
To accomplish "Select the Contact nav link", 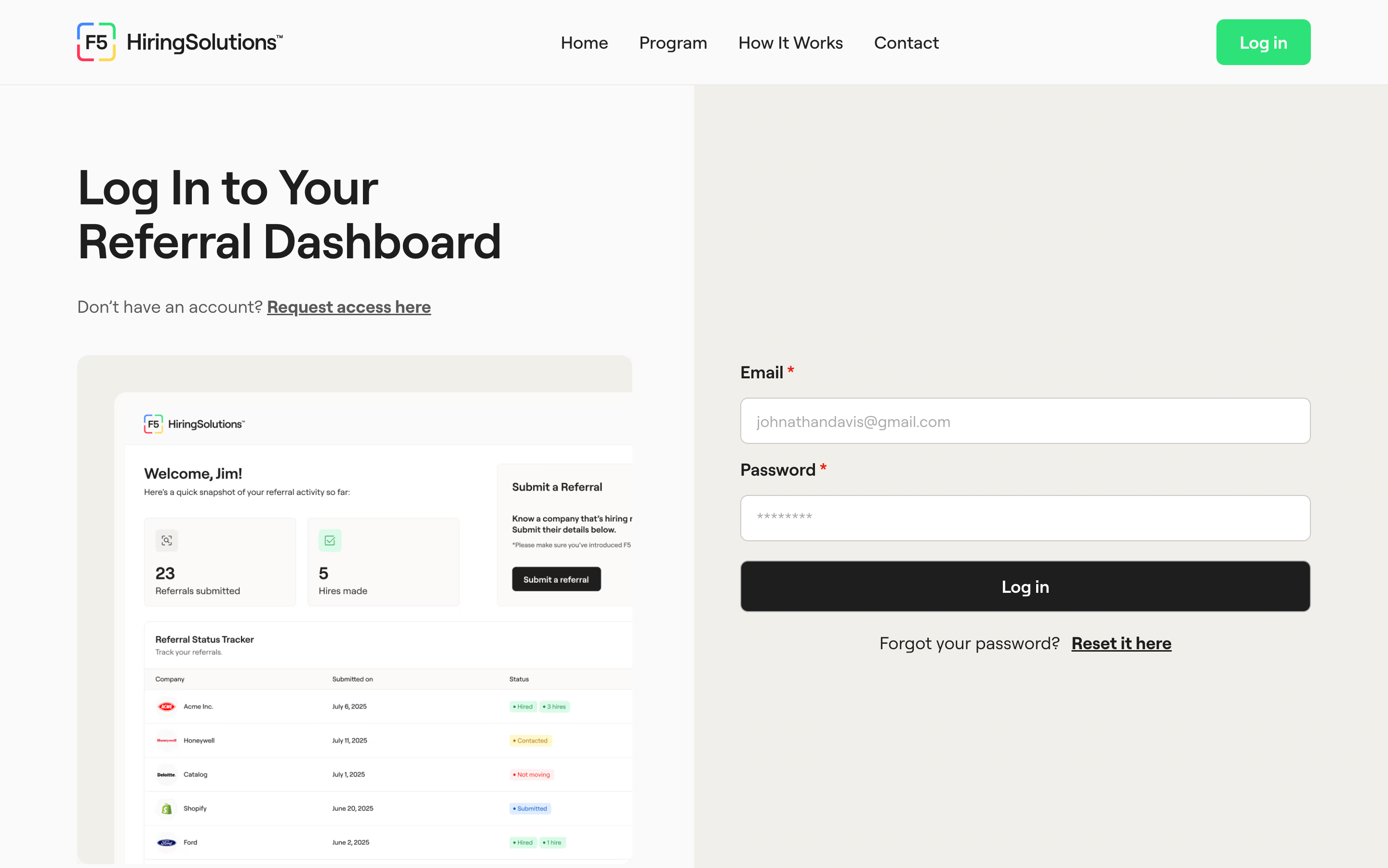I will [x=906, y=42].
